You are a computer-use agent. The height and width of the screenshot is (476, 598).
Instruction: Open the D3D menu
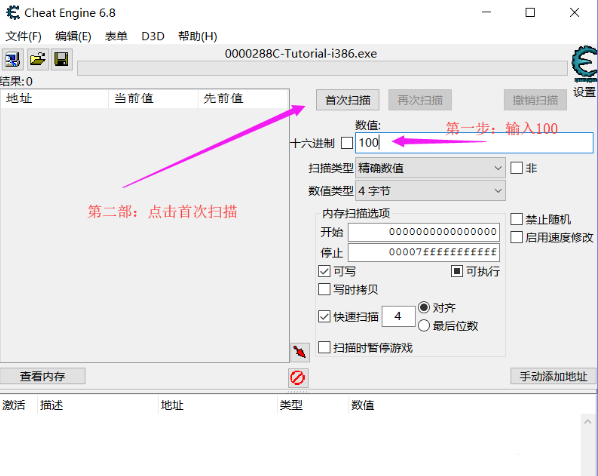[153, 36]
